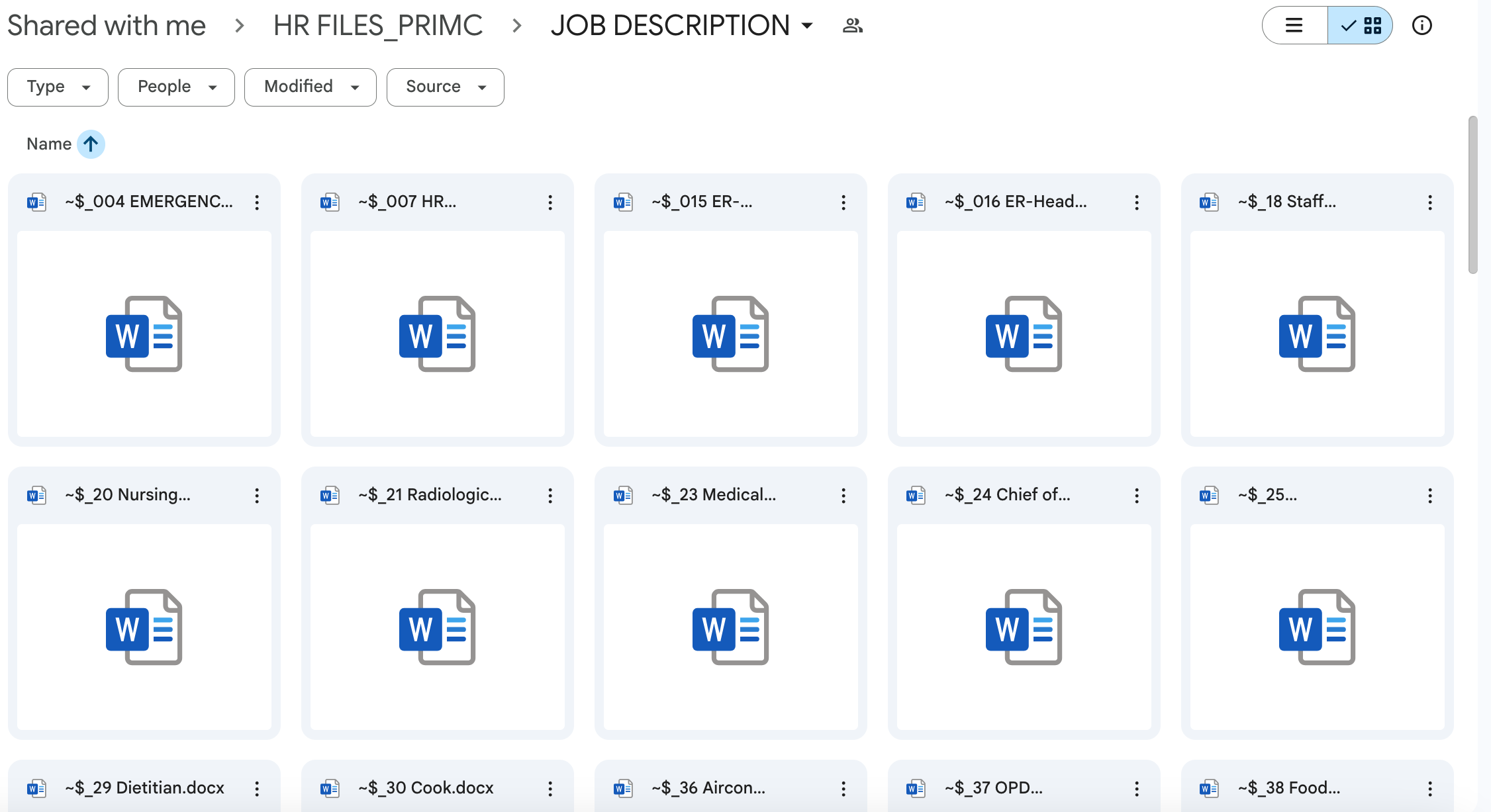Screen dimensions: 1491x812
Task: Open more actions for ~$_24 Chief of file
Action: (1137, 496)
